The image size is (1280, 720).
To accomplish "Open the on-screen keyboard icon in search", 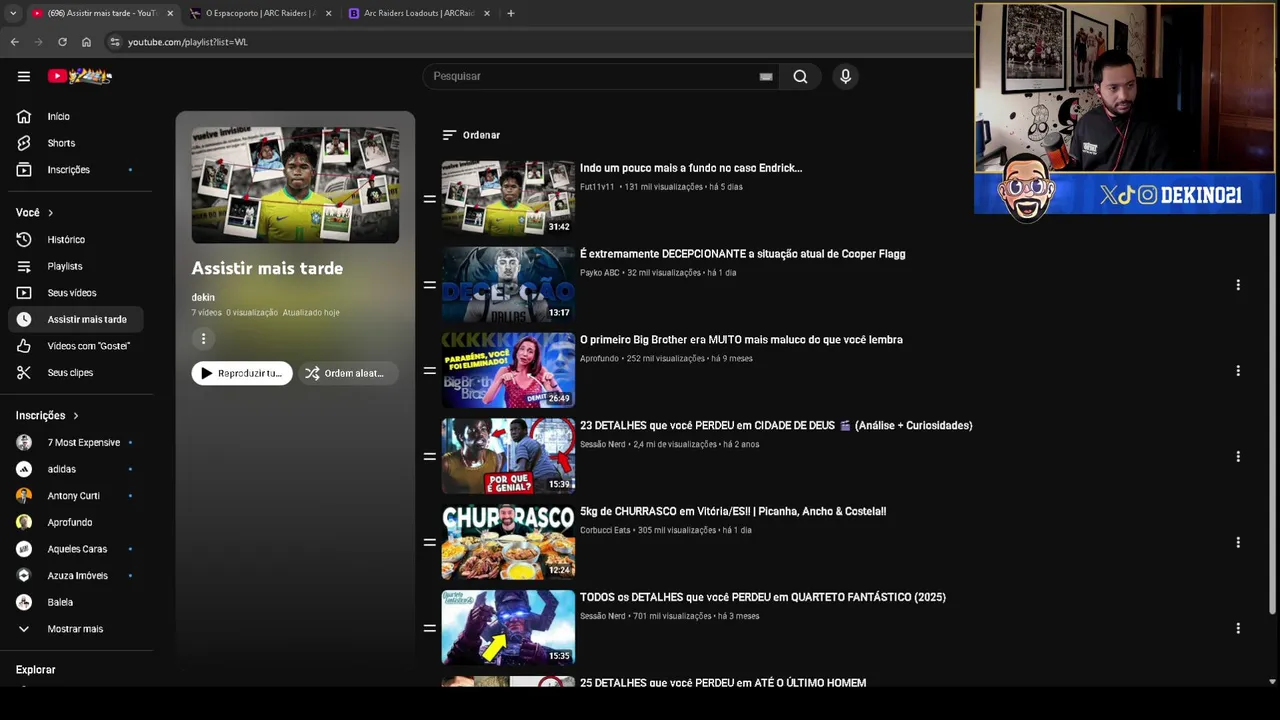I will coord(766,76).
